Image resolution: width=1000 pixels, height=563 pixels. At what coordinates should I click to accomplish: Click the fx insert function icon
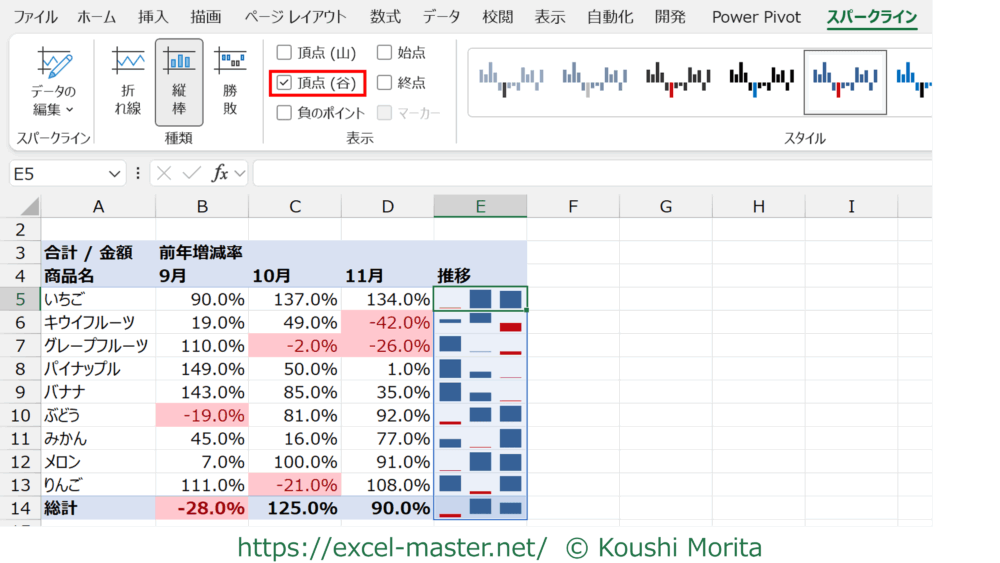click(x=220, y=173)
